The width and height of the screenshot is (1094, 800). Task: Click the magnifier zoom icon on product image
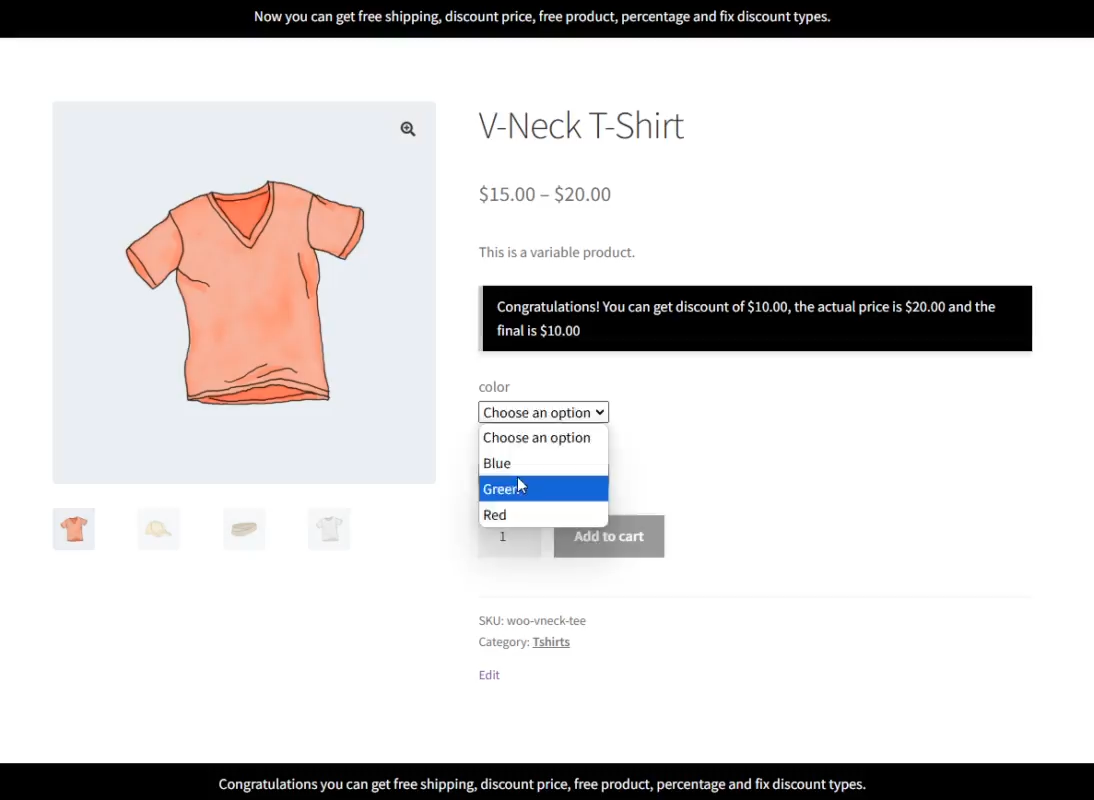click(x=408, y=129)
